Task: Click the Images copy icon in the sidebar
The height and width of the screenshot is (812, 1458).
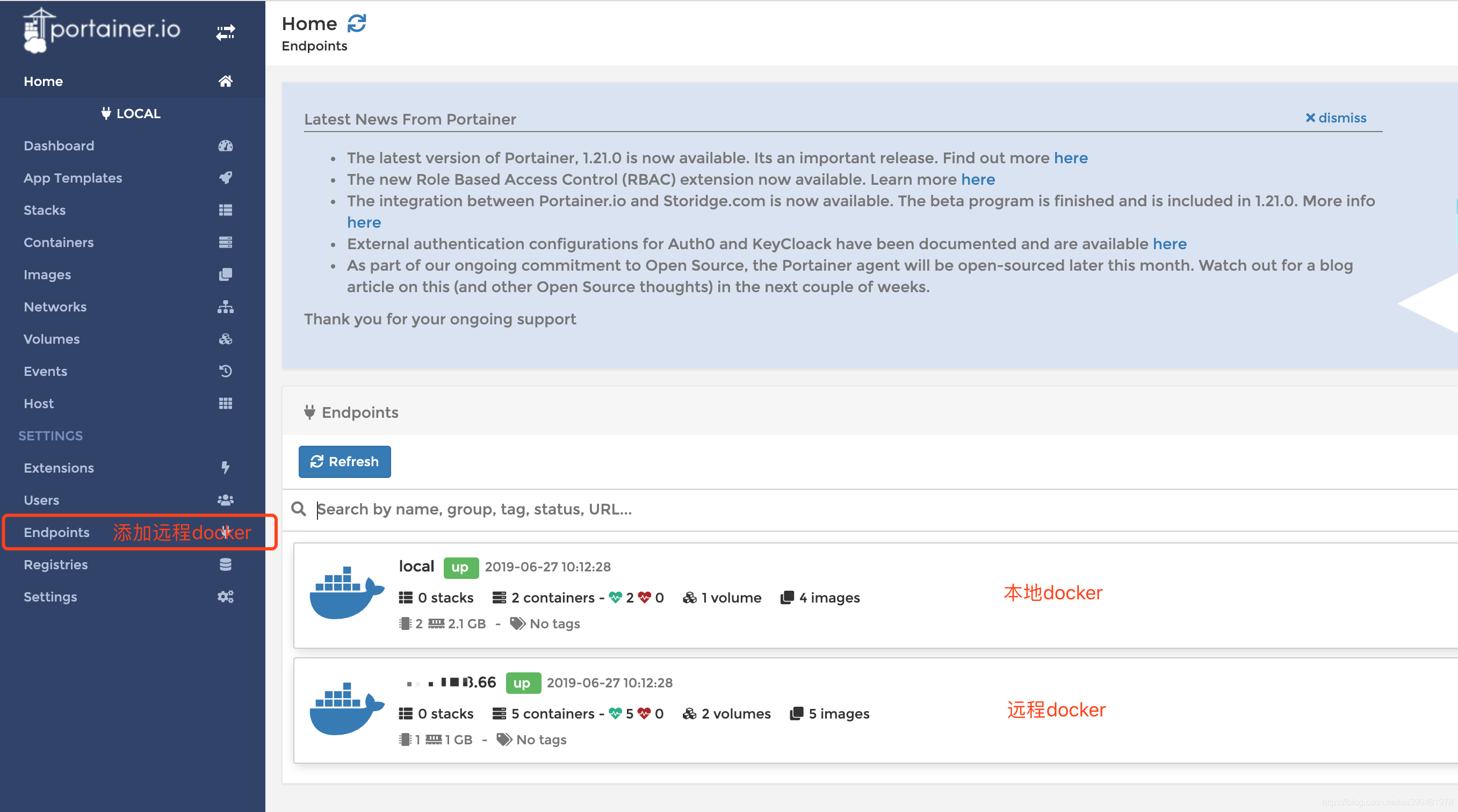Action: point(225,274)
